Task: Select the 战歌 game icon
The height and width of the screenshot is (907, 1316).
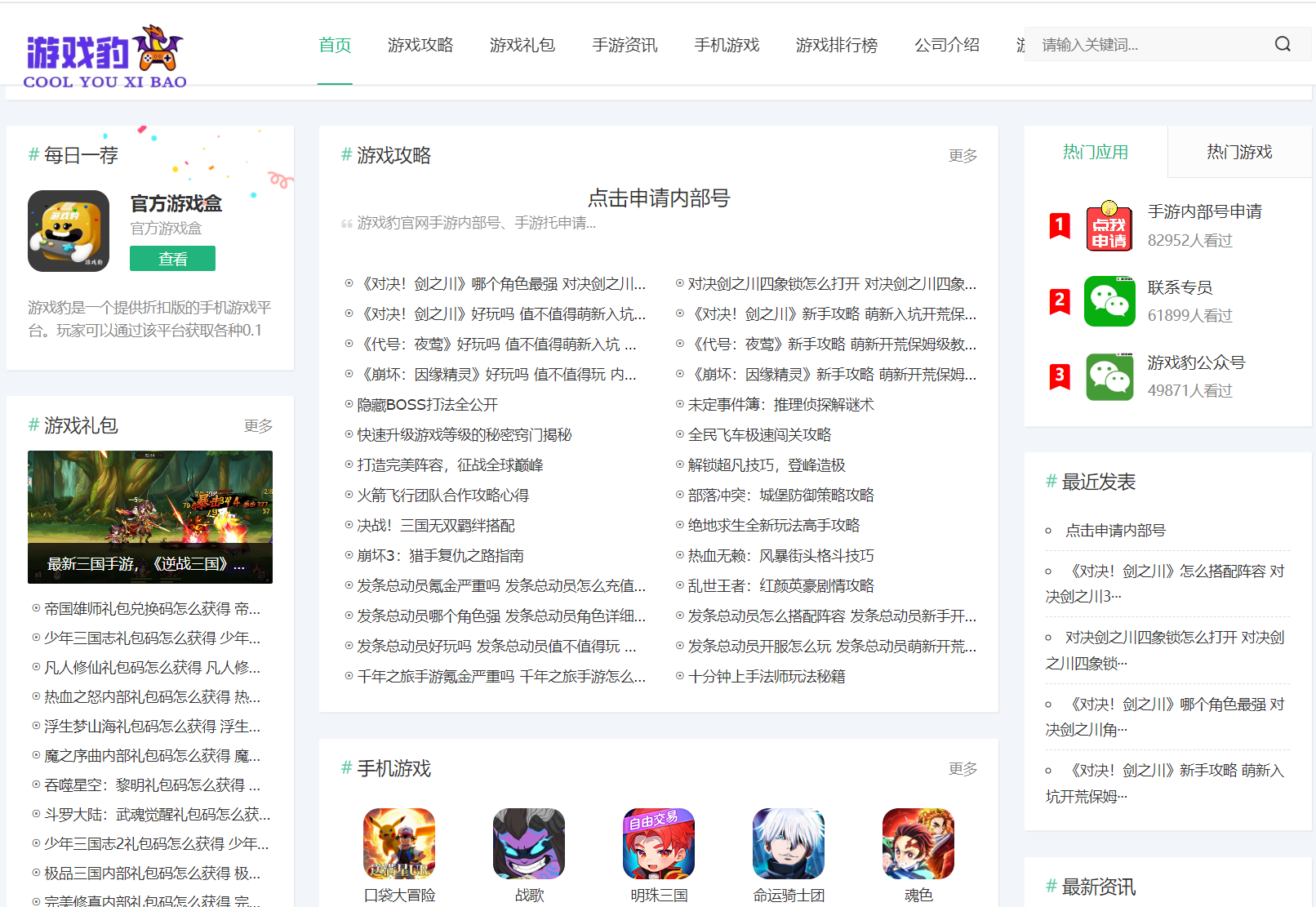Action: pos(528,843)
